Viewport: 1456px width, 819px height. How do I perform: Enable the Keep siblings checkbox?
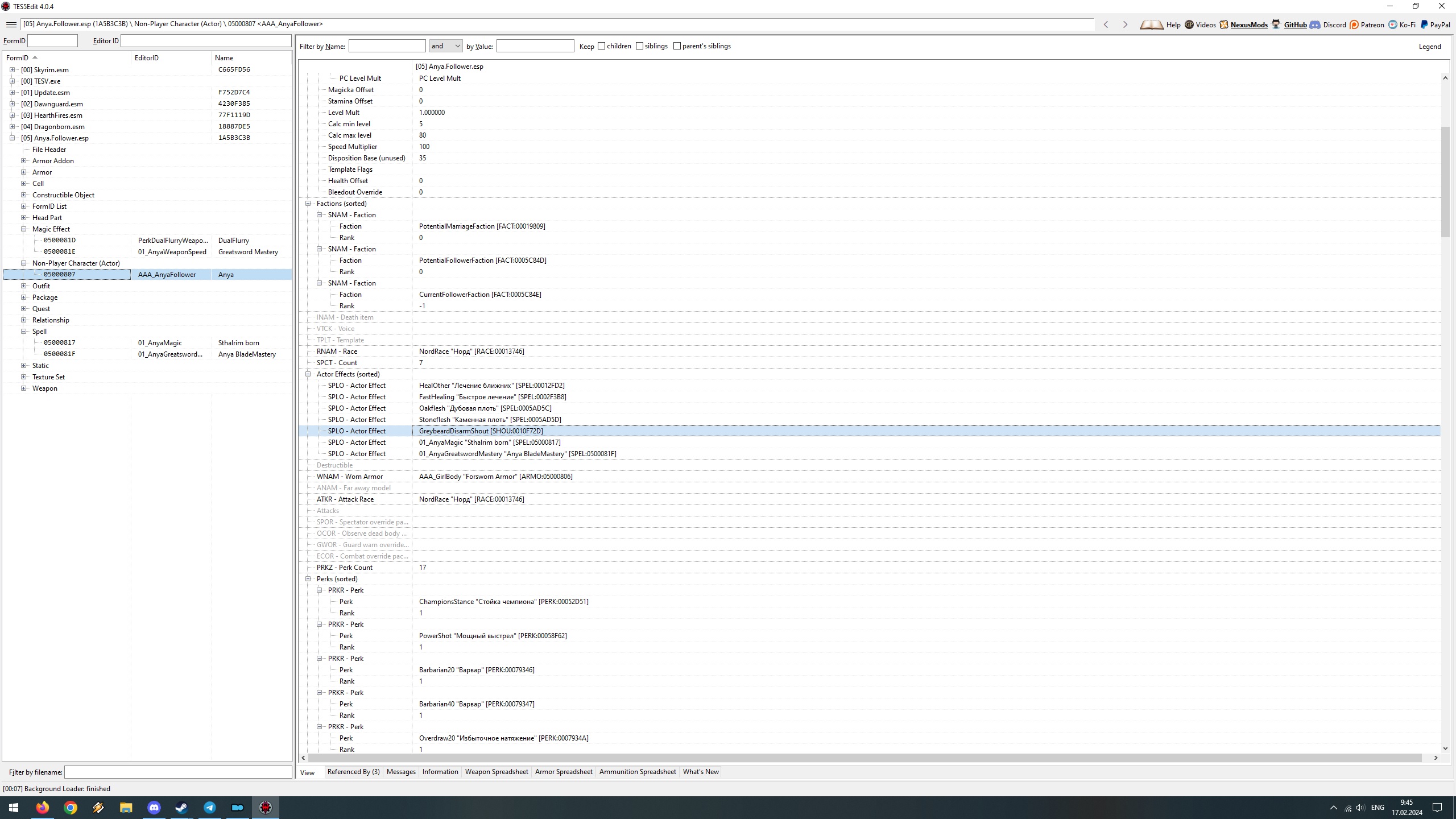(639, 46)
